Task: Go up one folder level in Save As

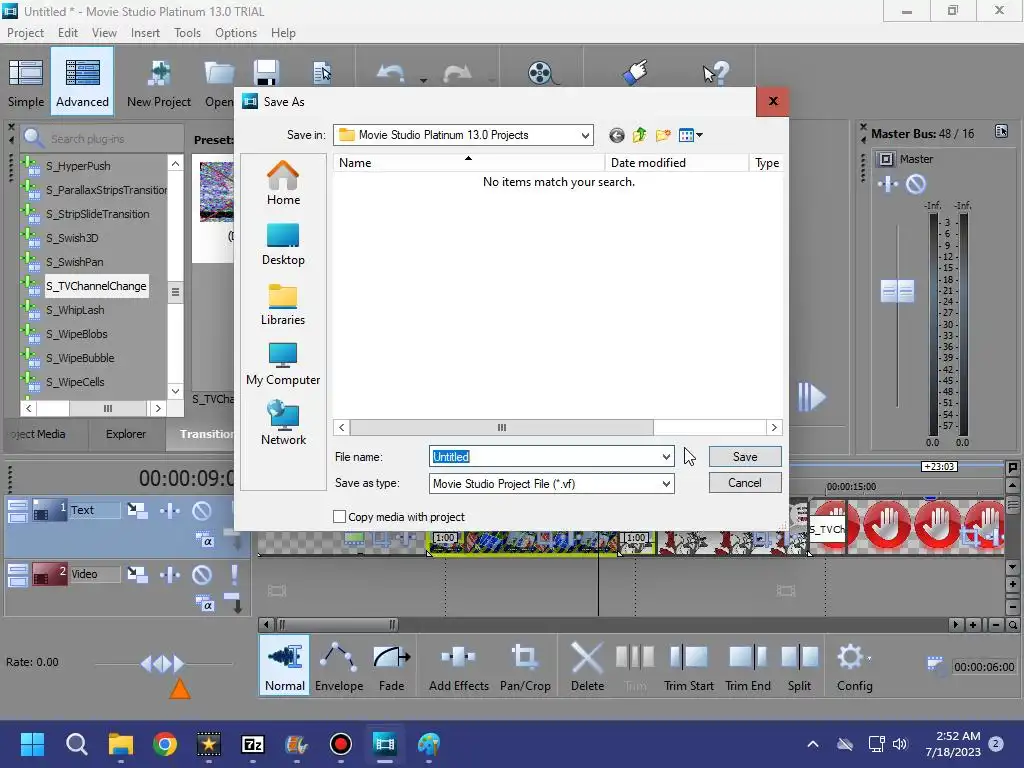Action: coord(639,135)
